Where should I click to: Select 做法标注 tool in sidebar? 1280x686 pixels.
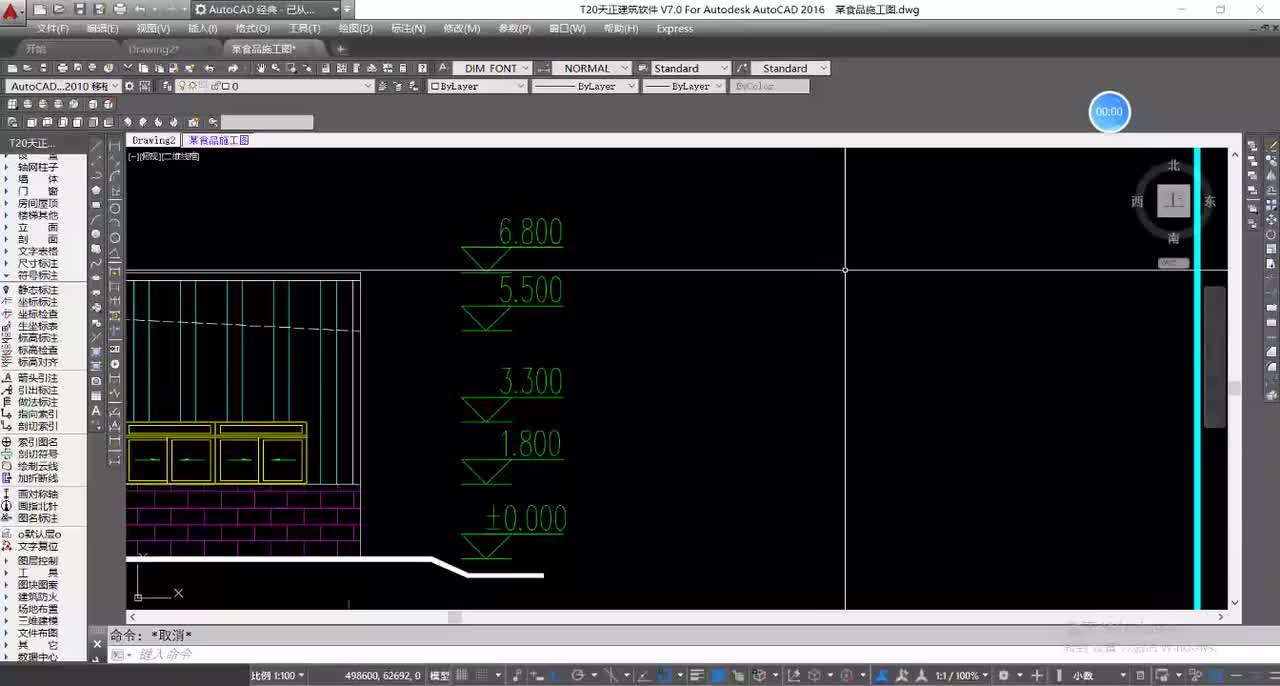37,402
